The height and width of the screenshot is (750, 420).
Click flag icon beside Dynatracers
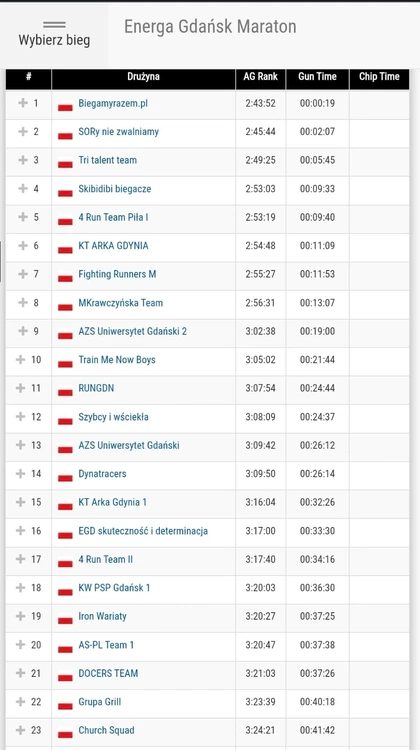click(65, 475)
